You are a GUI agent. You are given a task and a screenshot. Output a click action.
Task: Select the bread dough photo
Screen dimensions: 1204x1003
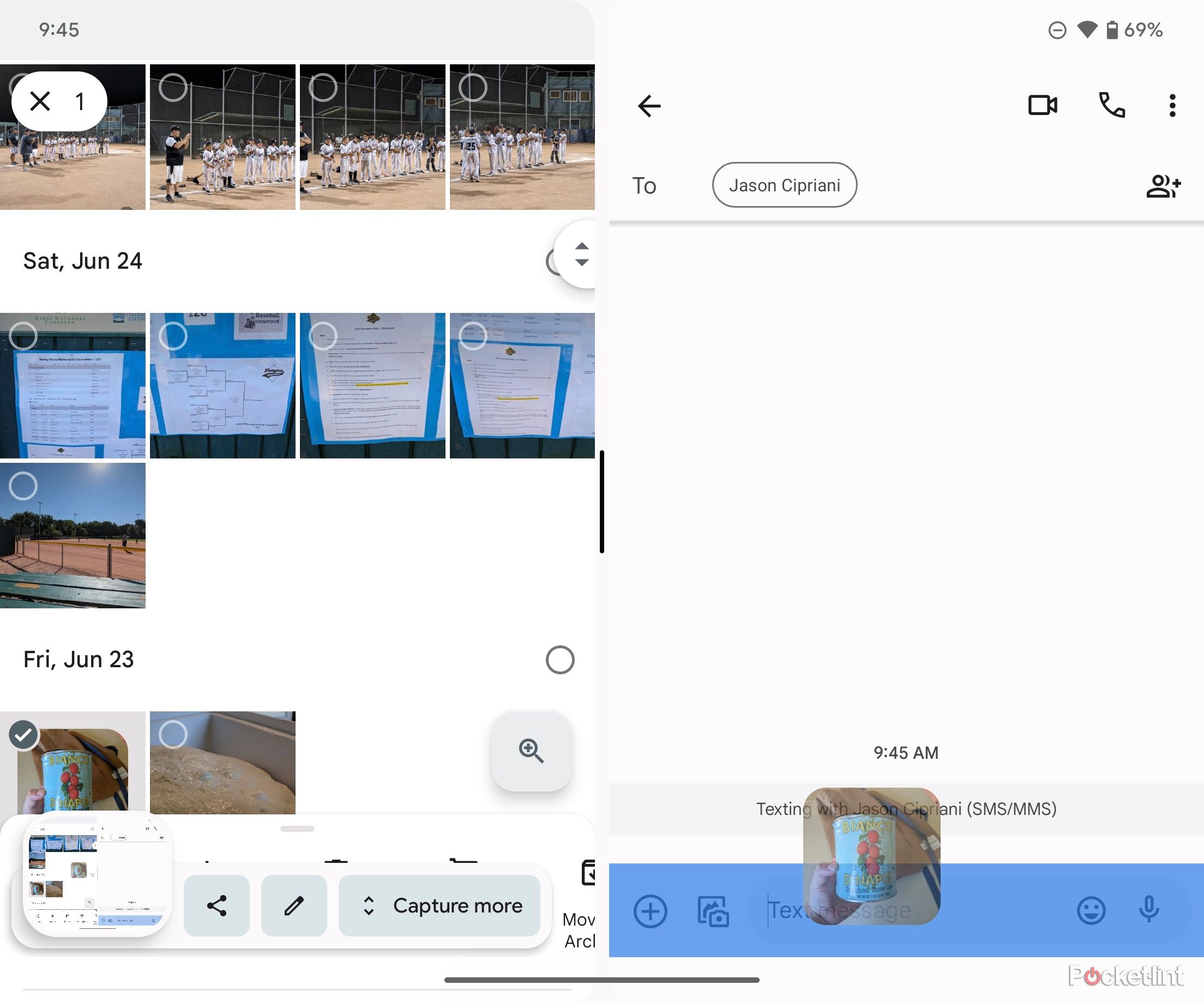(174, 735)
